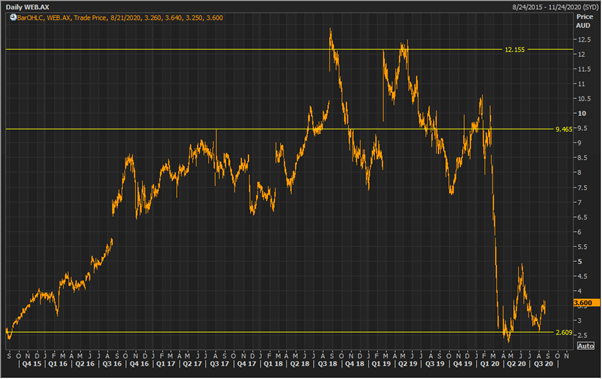The width and height of the screenshot is (602, 379).
Task: Click the 6 price axis value
Action: click(580, 232)
